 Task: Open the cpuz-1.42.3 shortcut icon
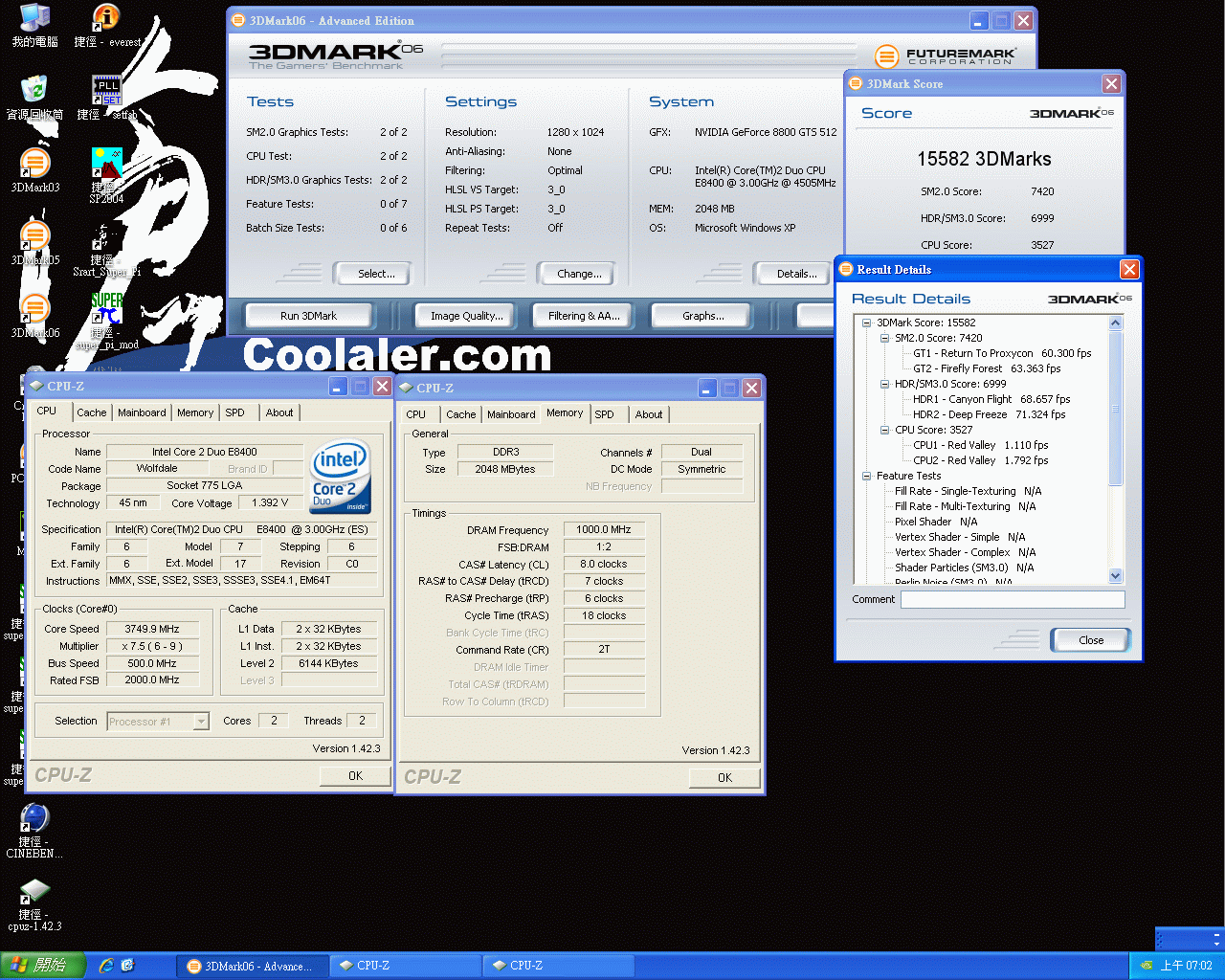[x=34, y=904]
